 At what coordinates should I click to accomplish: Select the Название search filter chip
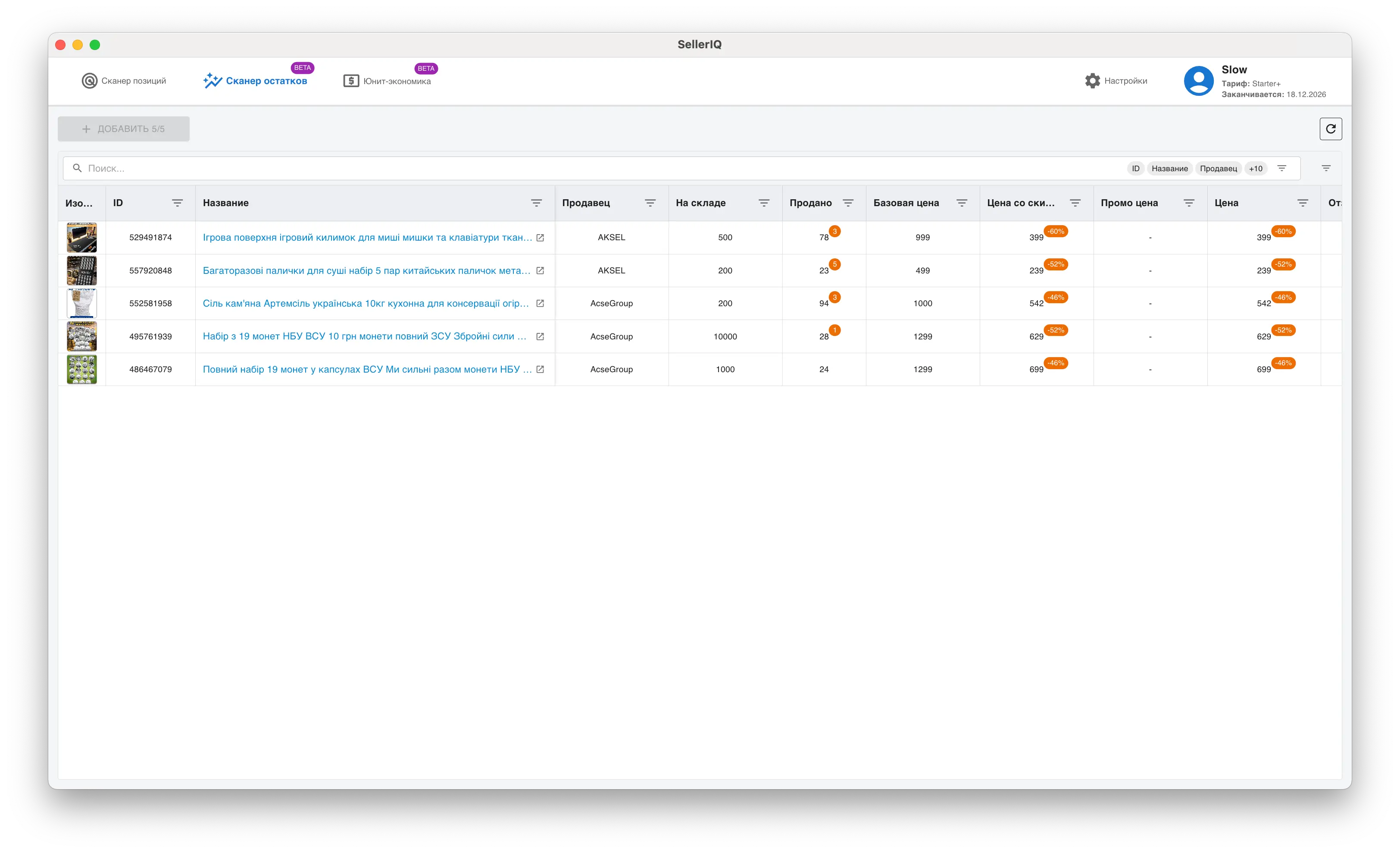1169,168
